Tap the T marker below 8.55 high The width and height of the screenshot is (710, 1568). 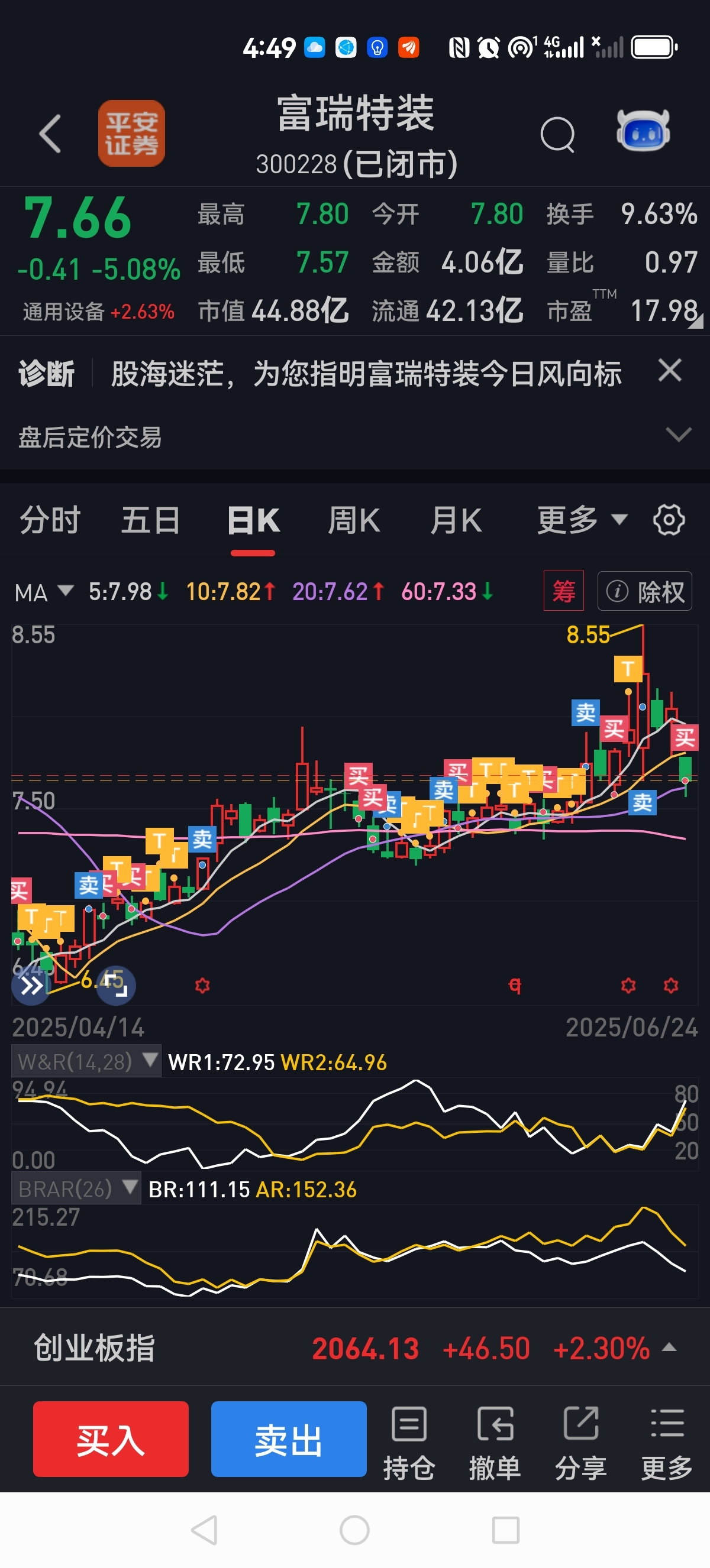tap(628, 668)
